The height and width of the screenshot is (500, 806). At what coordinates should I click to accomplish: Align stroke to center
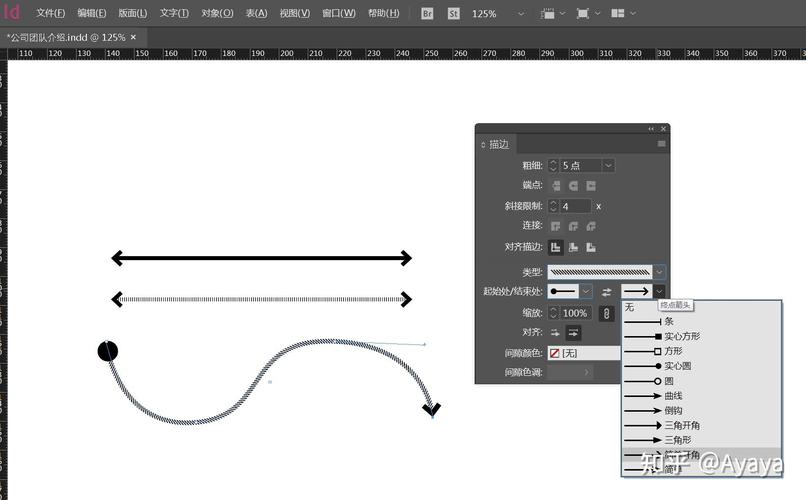click(x=556, y=247)
